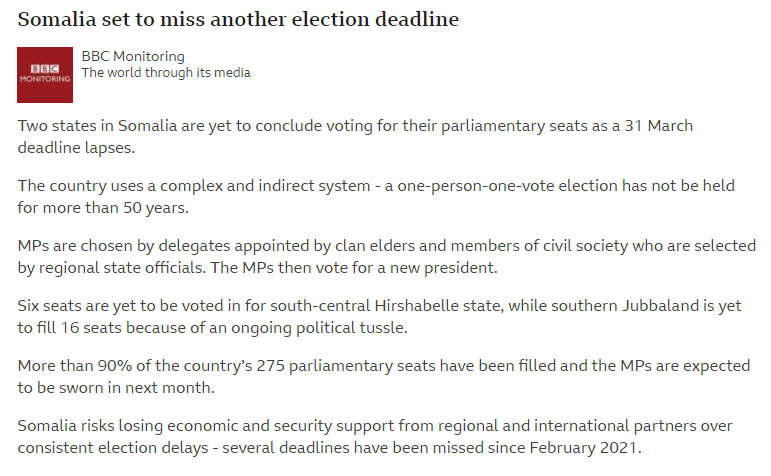Click 'The world through its media' tagline
This screenshot has height=476, width=771.
point(166,73)
